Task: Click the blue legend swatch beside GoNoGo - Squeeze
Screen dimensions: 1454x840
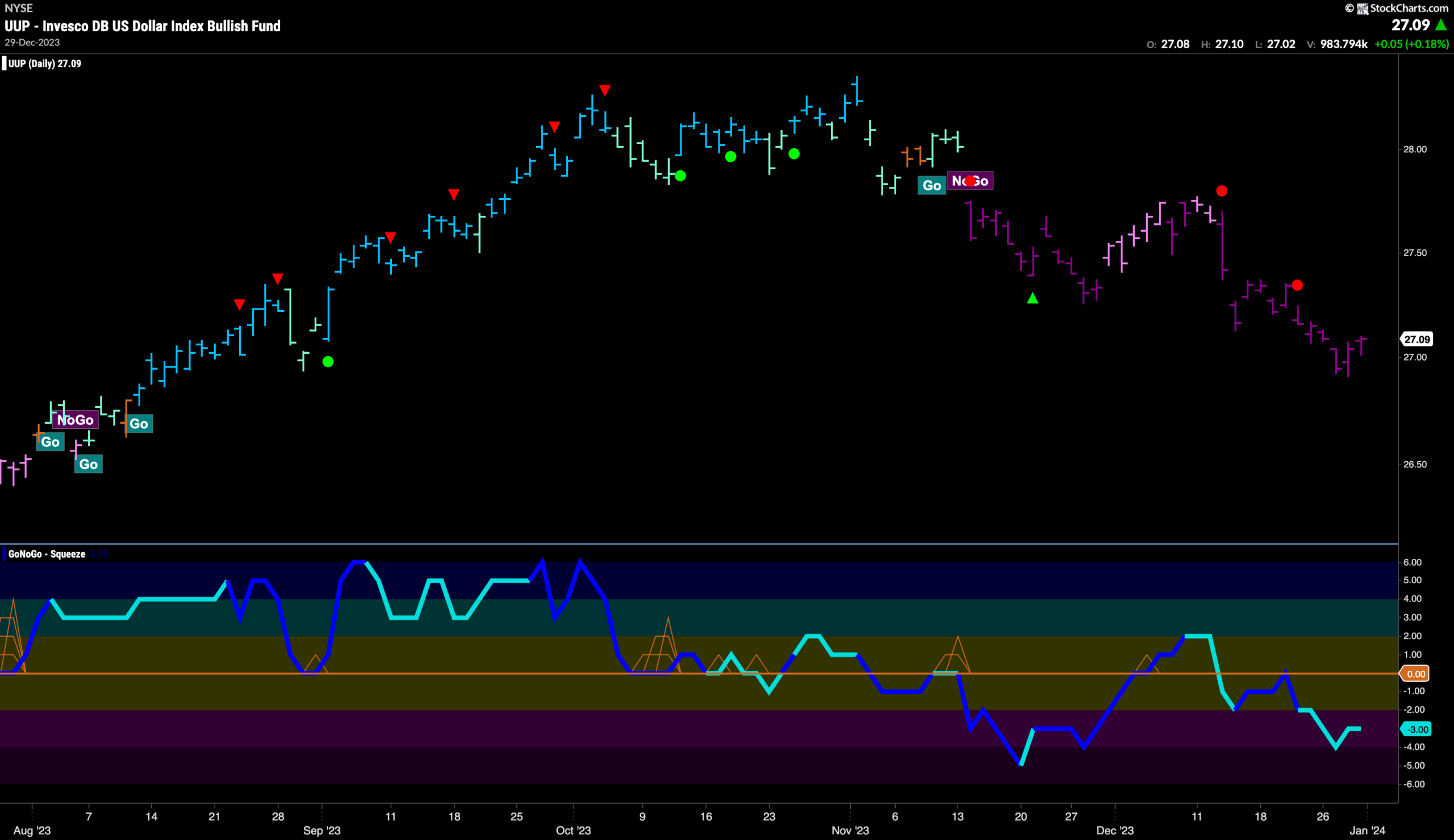Action: click(4, 554)
